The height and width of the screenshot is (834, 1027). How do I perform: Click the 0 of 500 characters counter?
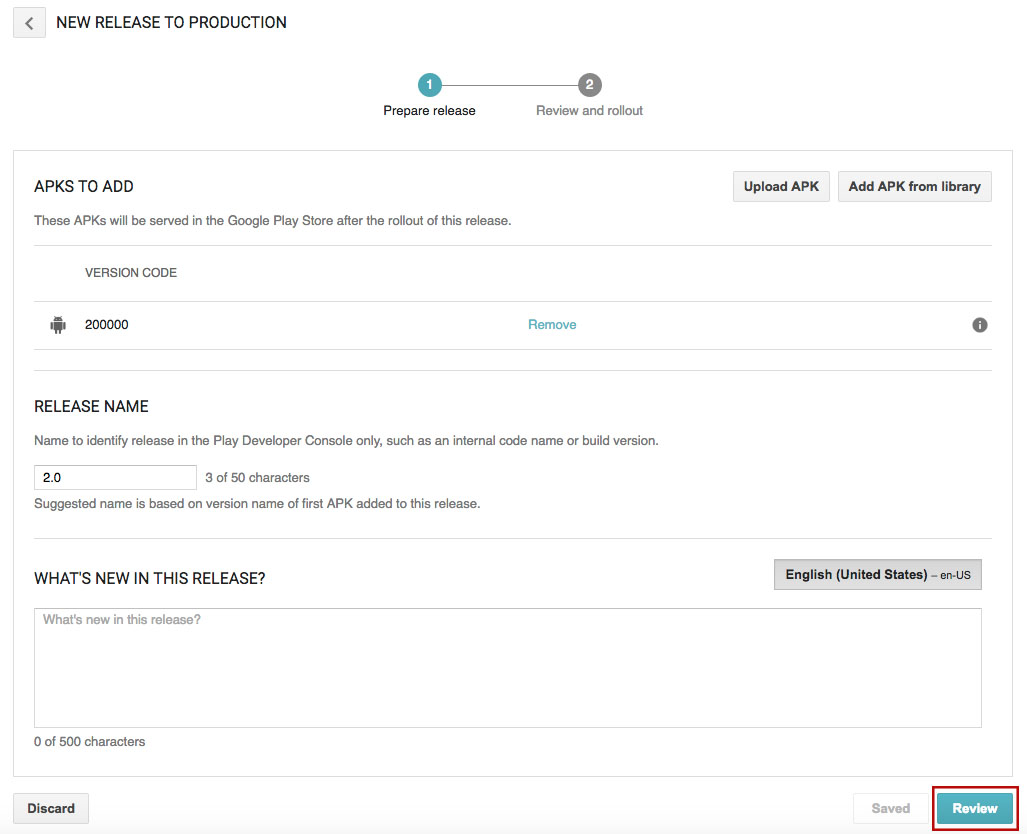tap(89, 742)
